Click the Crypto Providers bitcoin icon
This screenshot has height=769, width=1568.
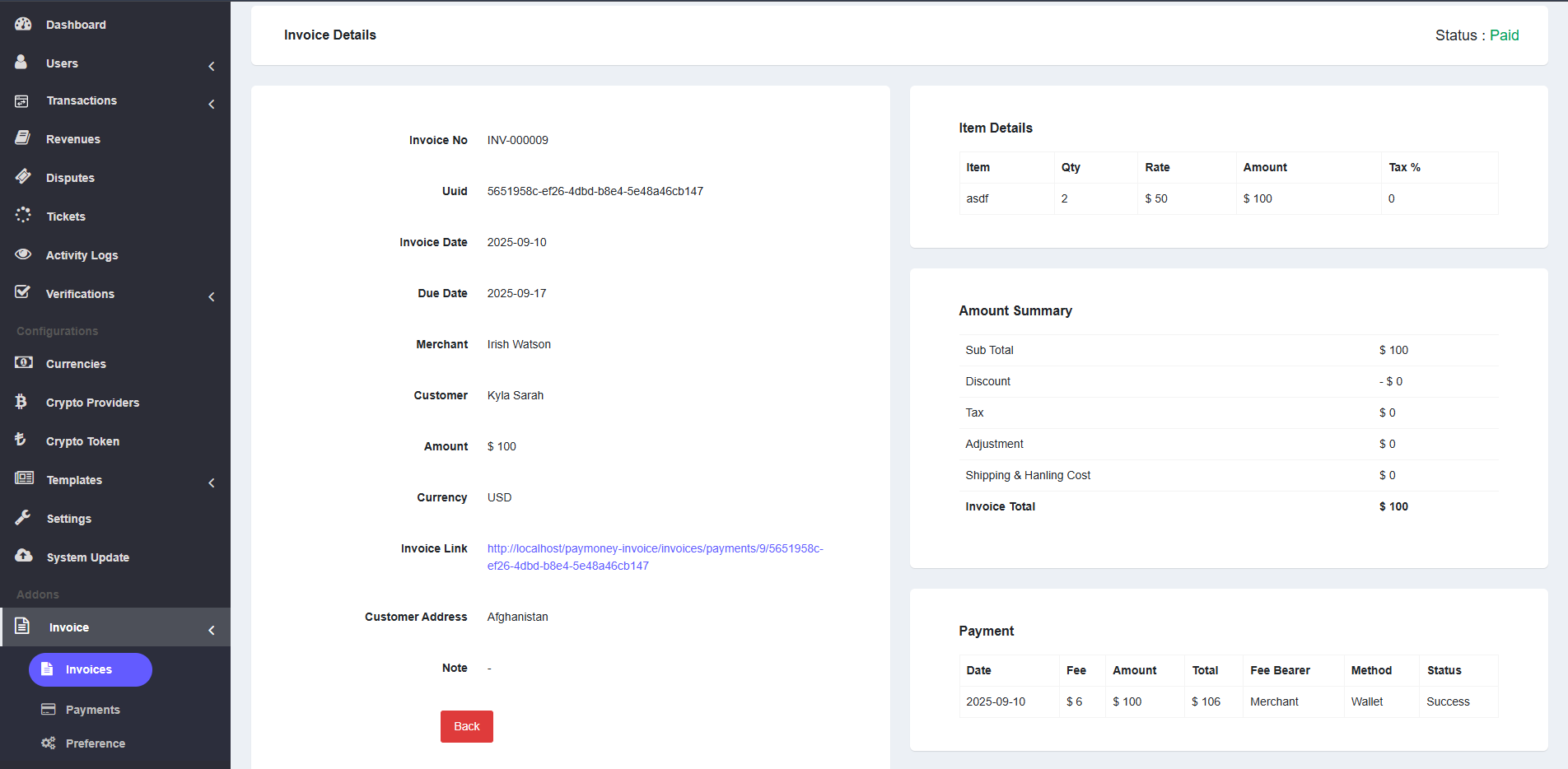21,402
